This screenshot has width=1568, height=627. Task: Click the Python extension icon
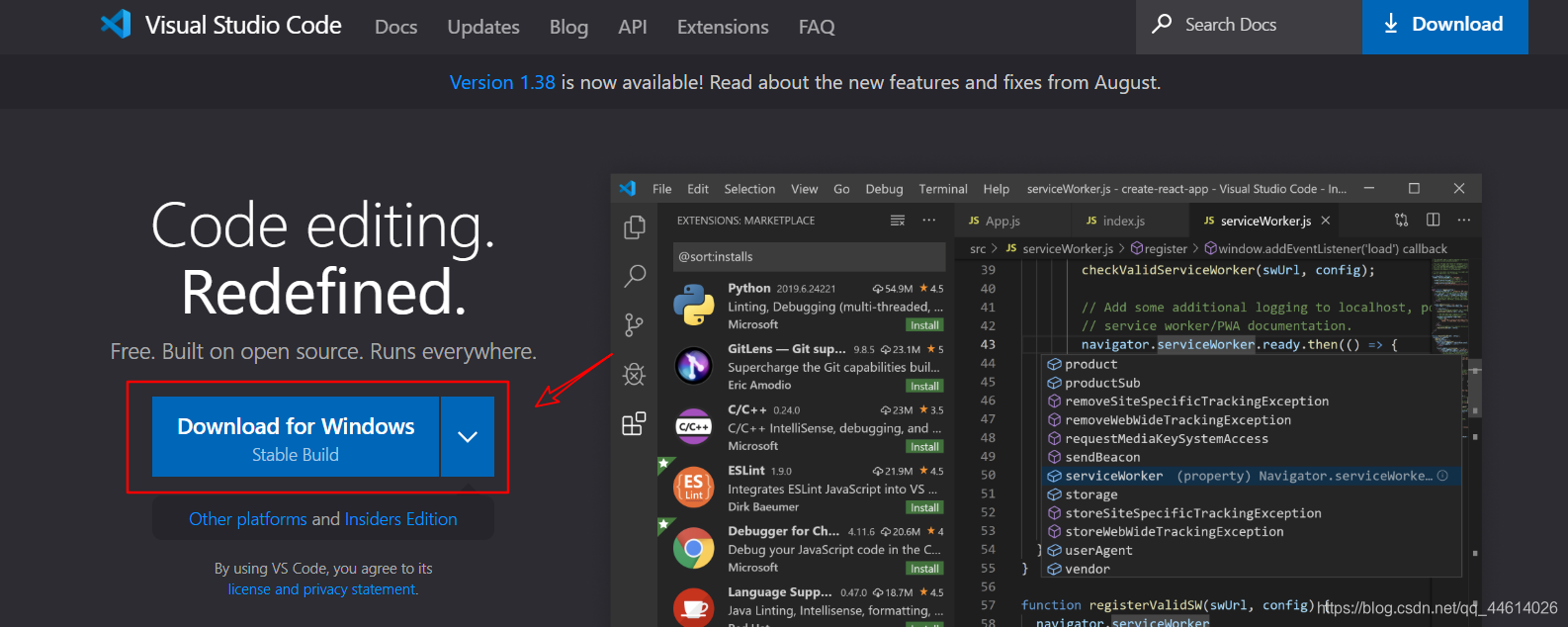(x=694, y=306)
